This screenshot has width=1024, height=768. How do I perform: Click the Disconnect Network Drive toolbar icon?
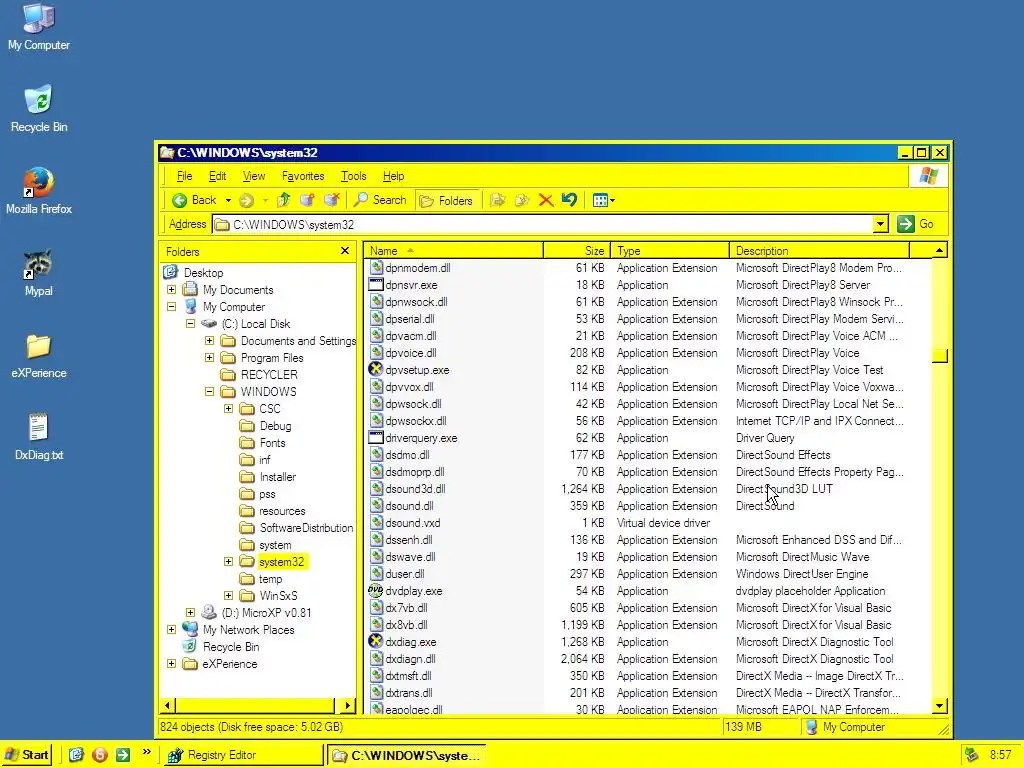point(332,200)
